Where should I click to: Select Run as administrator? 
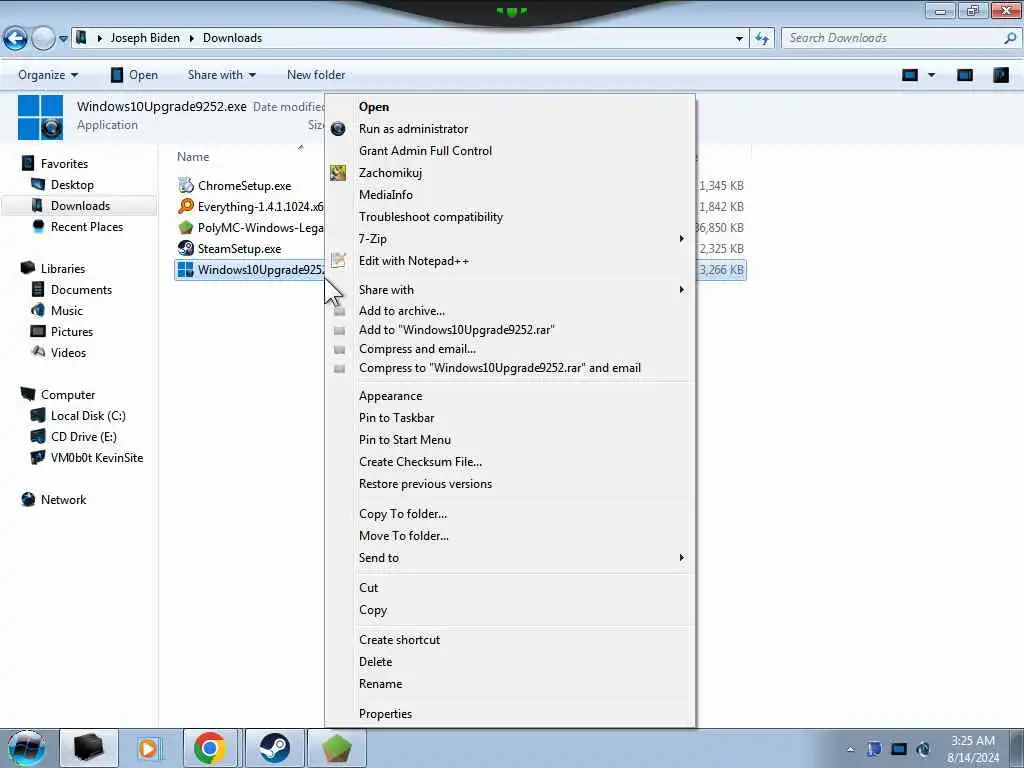[x=413, y=129]
